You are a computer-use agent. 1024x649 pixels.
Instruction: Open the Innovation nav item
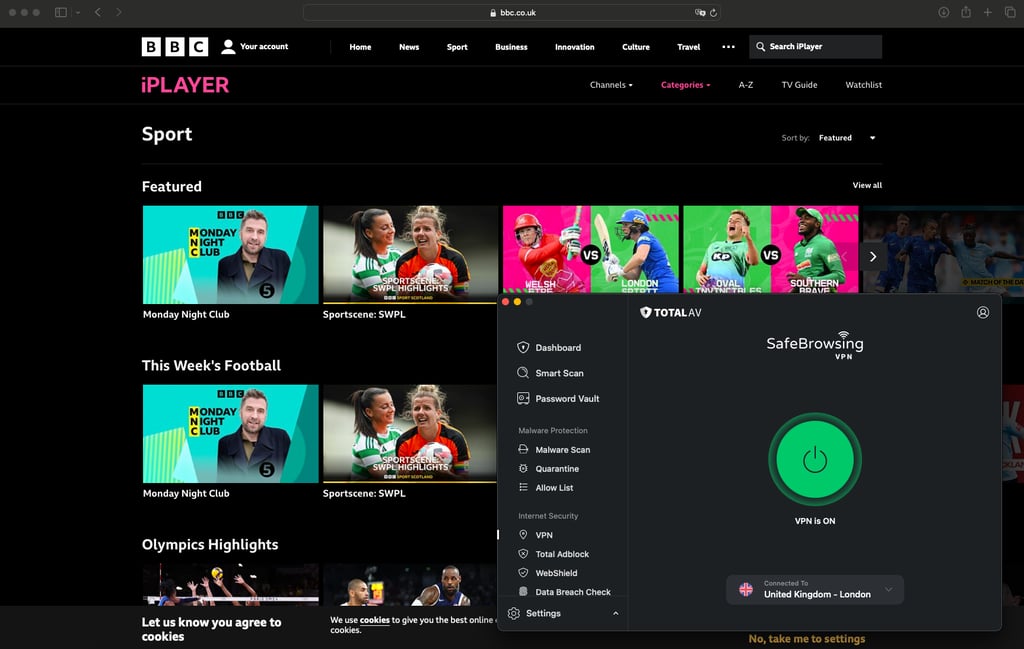click(x=575, y=47)
